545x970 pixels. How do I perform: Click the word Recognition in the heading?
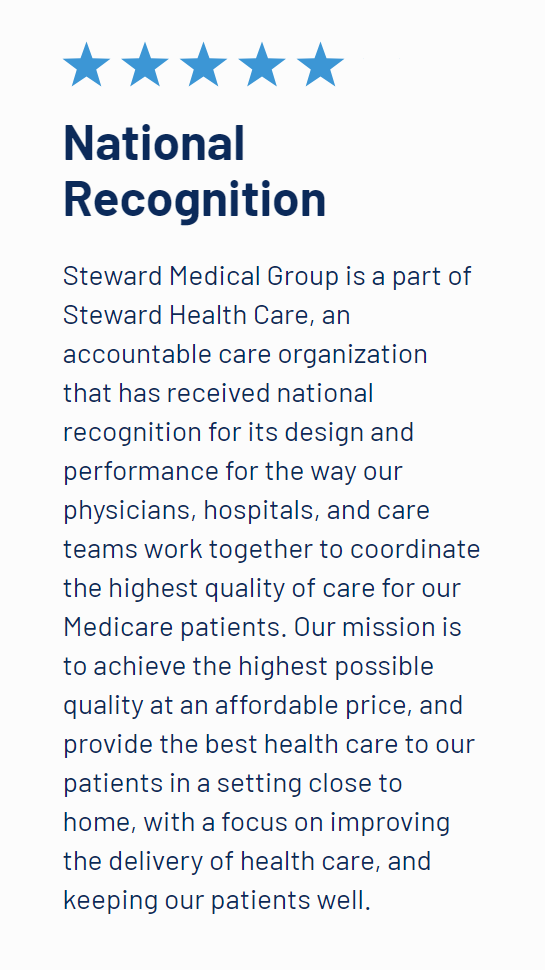point(194,199)
